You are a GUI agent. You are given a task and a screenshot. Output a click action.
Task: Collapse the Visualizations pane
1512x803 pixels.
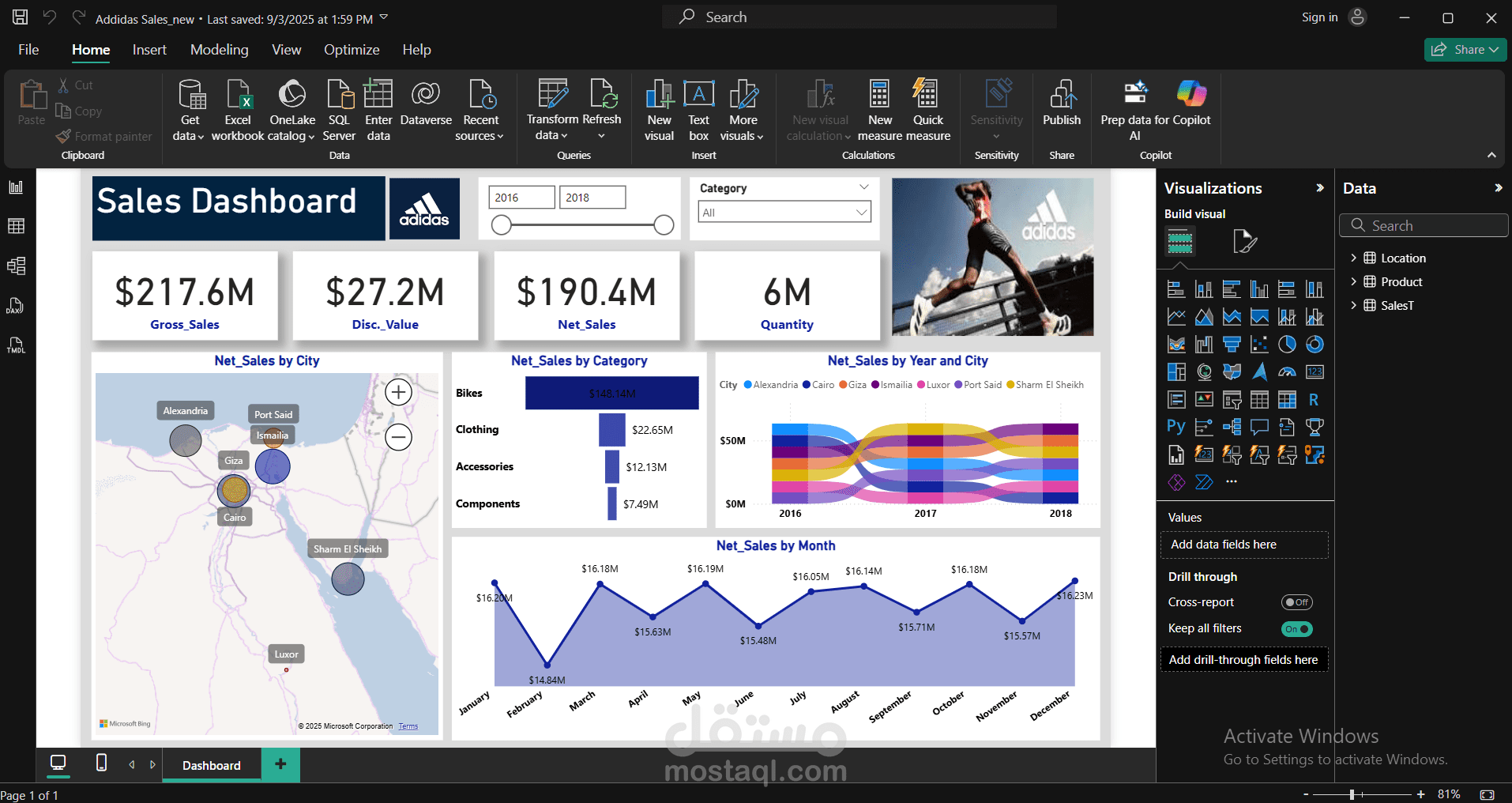[1319, 188]
